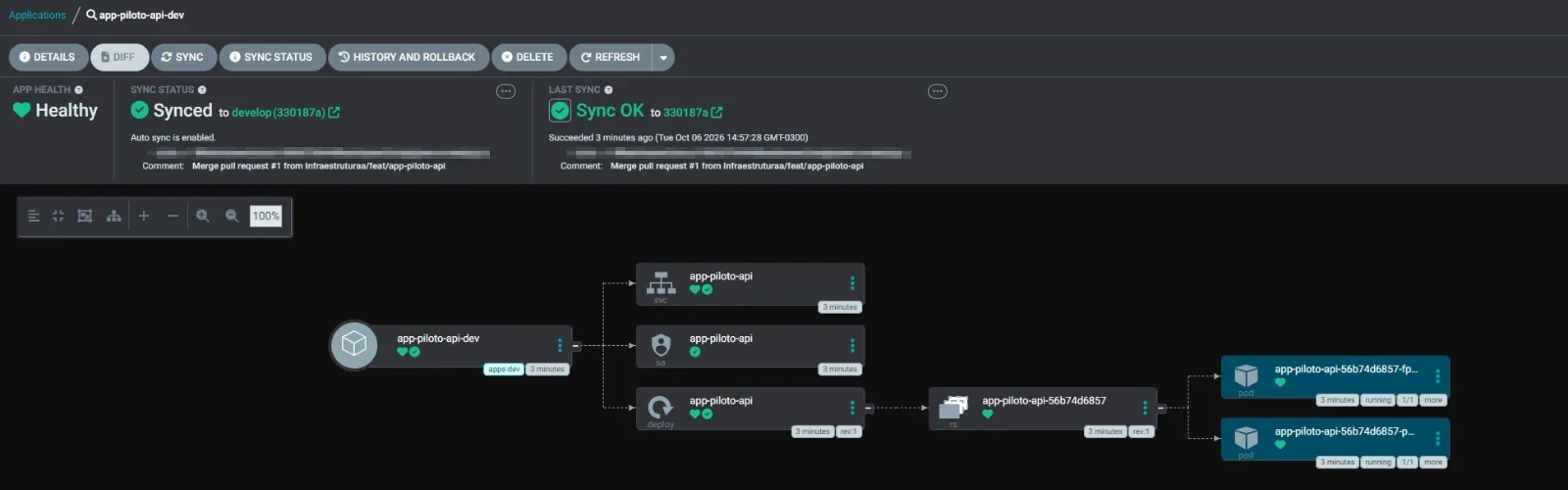The height and width of the screenshot is (490, 1568).
Task: Click the Sync OK status text
Action: tap(610, 111)
